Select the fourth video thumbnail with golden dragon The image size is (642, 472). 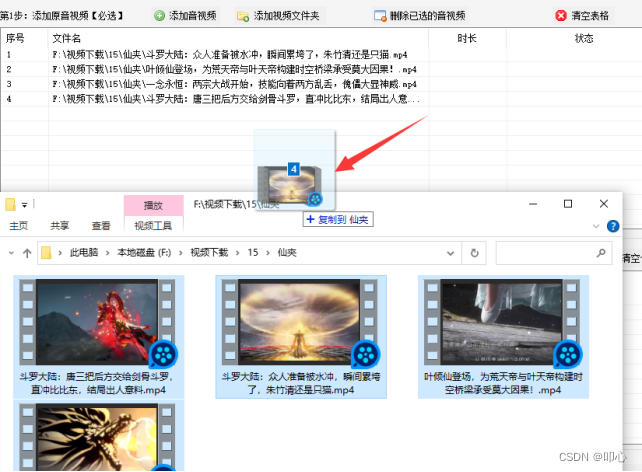[97, 437]
